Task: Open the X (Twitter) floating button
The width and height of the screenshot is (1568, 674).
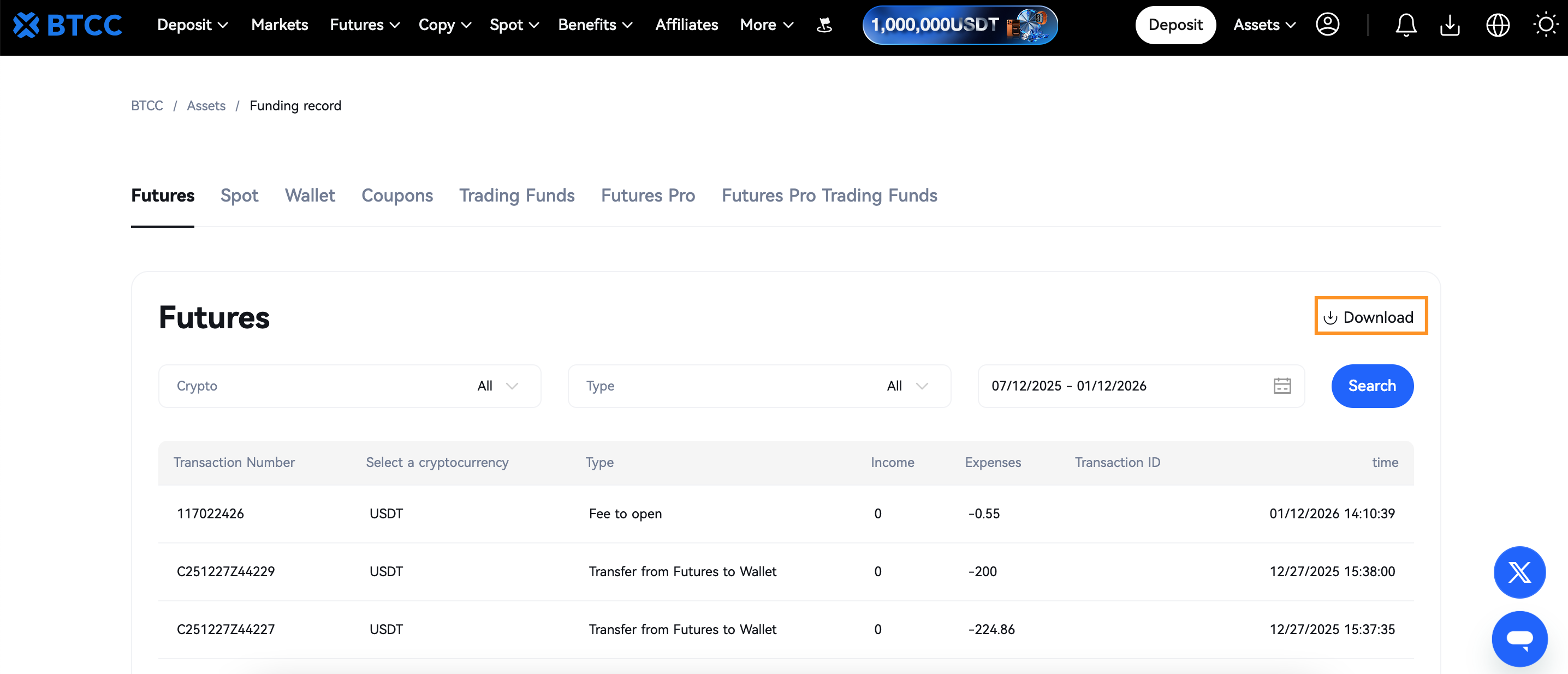Action: [x=1519, y=572]
